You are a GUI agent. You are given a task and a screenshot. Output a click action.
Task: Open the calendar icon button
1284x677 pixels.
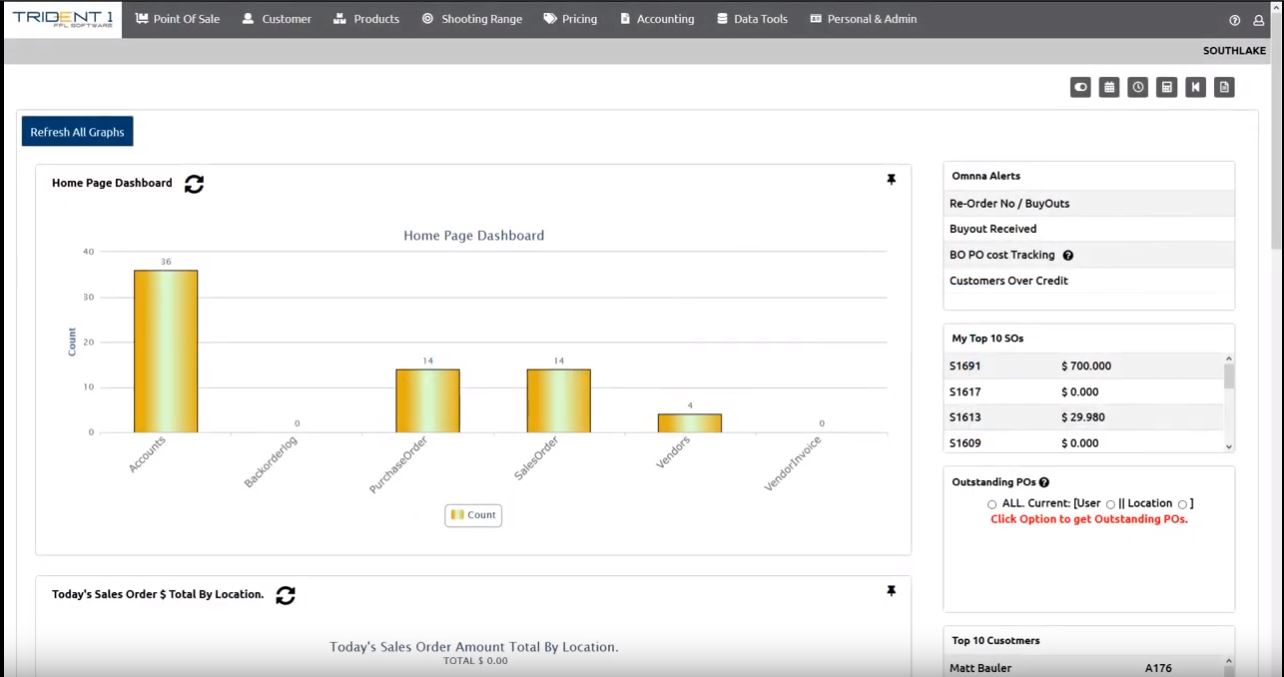point(1109,88)
